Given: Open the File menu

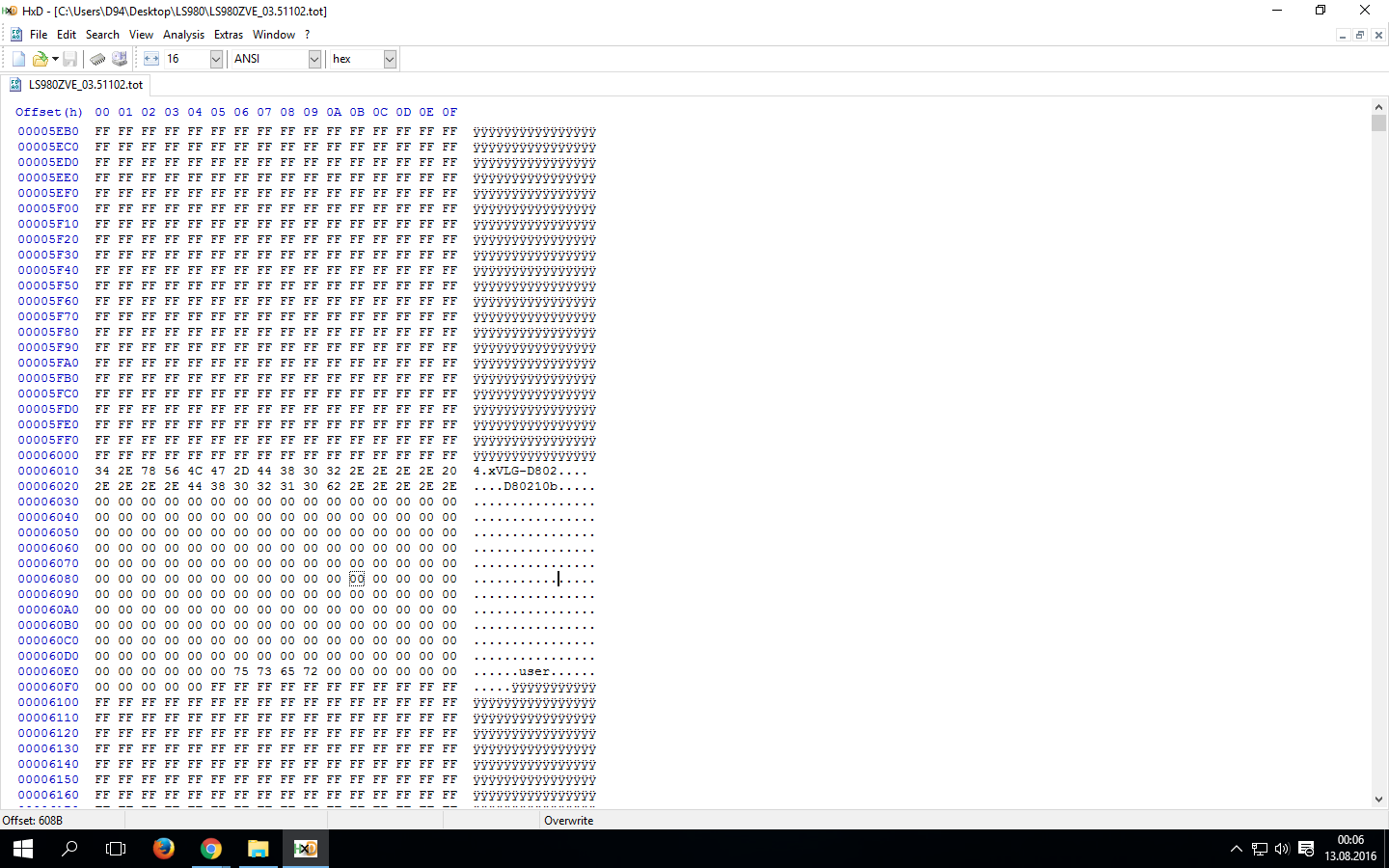Looking at the screenshot, I should click(39, 35).
